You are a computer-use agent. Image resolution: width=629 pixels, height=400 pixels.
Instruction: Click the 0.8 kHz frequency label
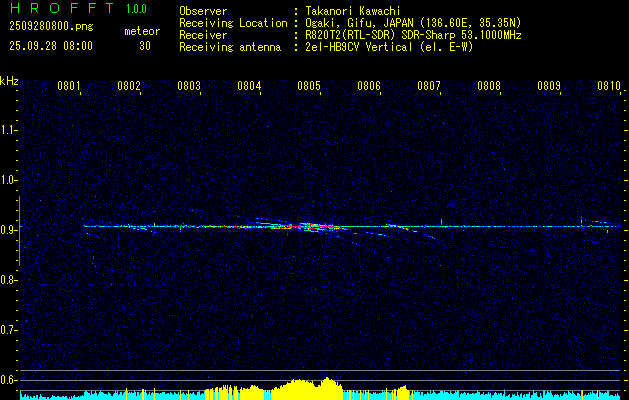click(8, 280)
